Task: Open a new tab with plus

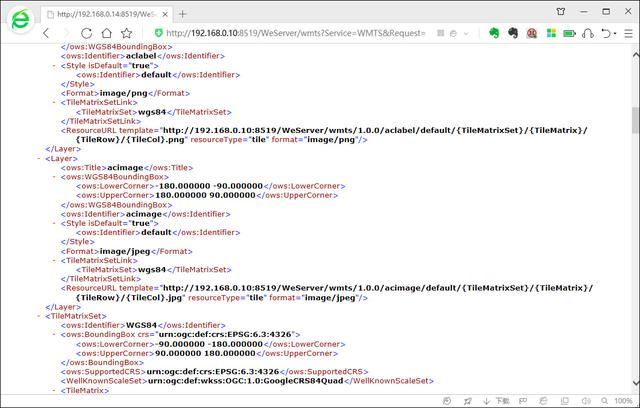Action: (x=182, y=14)
